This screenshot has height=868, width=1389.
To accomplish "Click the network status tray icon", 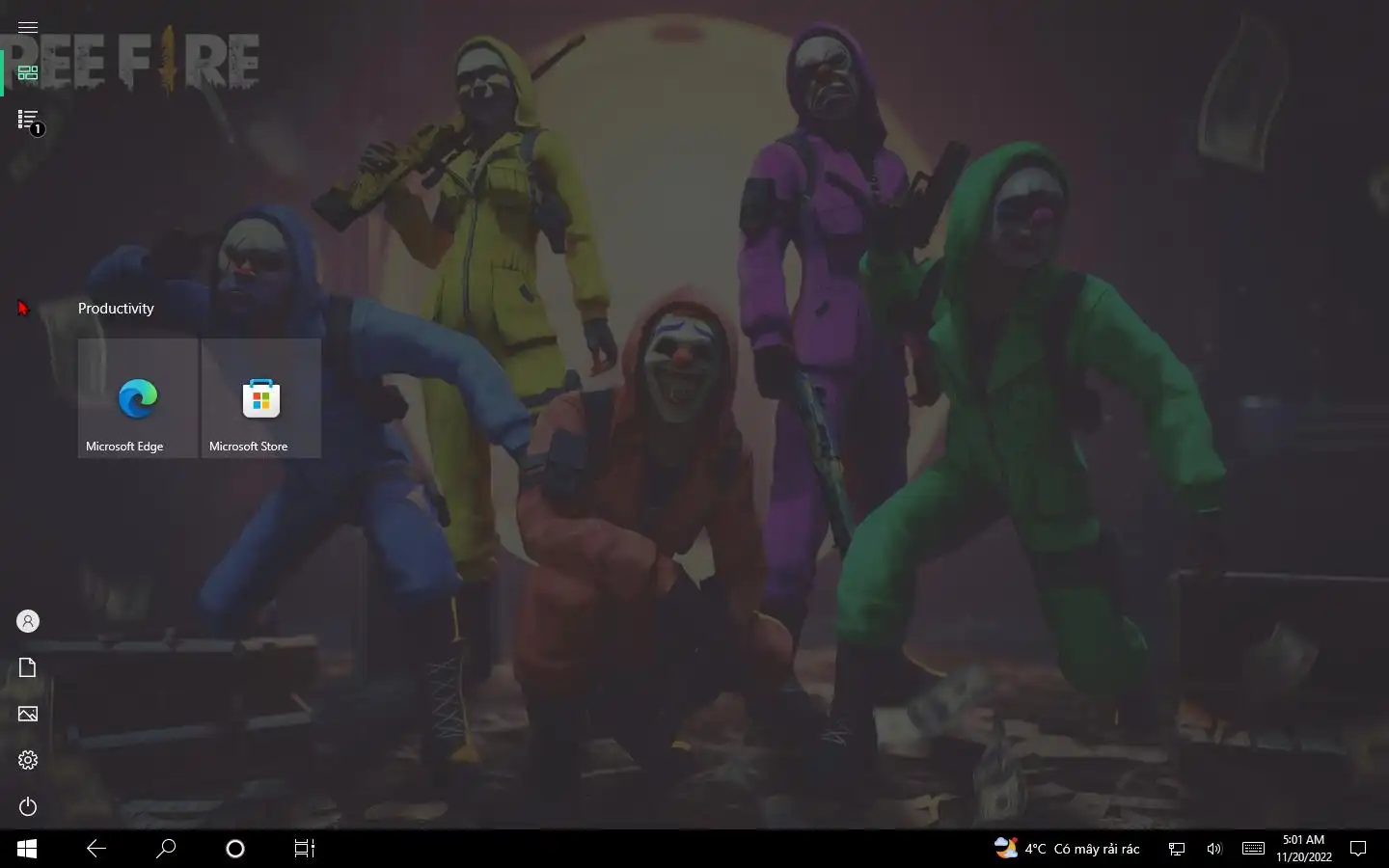I will [x=1177, y=849].
